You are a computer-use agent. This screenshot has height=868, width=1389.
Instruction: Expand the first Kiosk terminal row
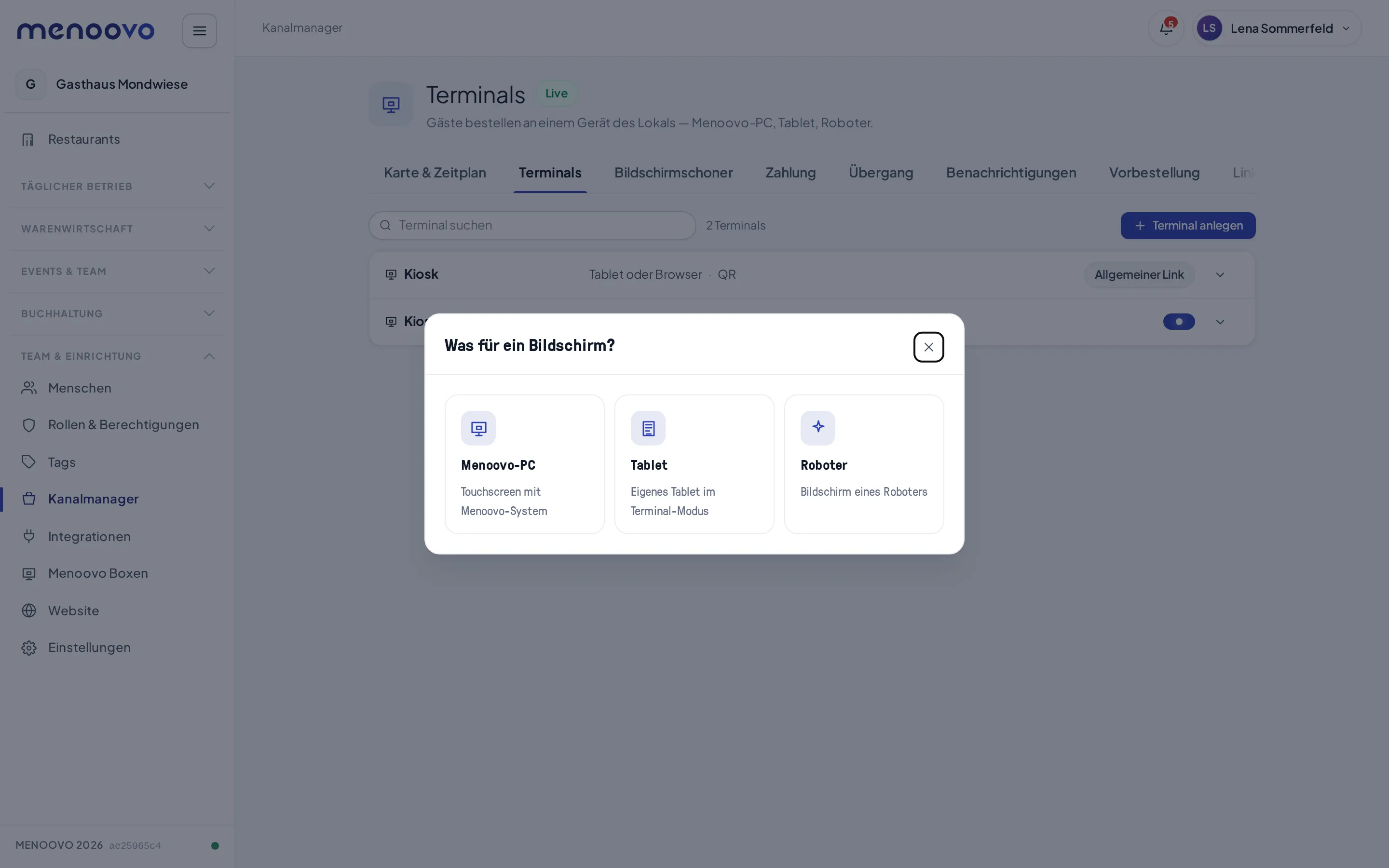click(1220, 275)
